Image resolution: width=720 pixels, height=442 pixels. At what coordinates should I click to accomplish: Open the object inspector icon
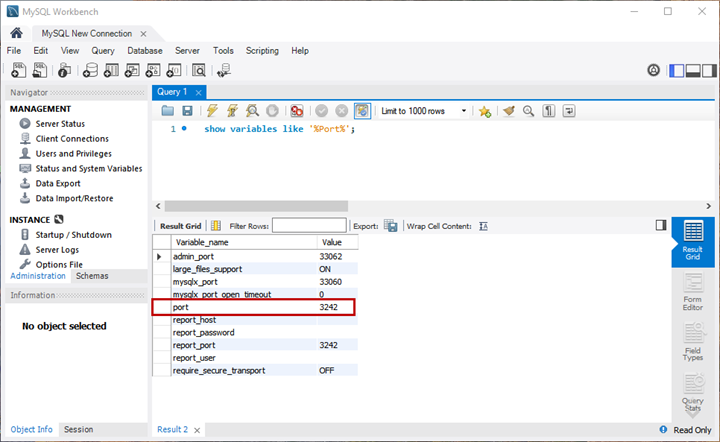(x=64, y=70)
